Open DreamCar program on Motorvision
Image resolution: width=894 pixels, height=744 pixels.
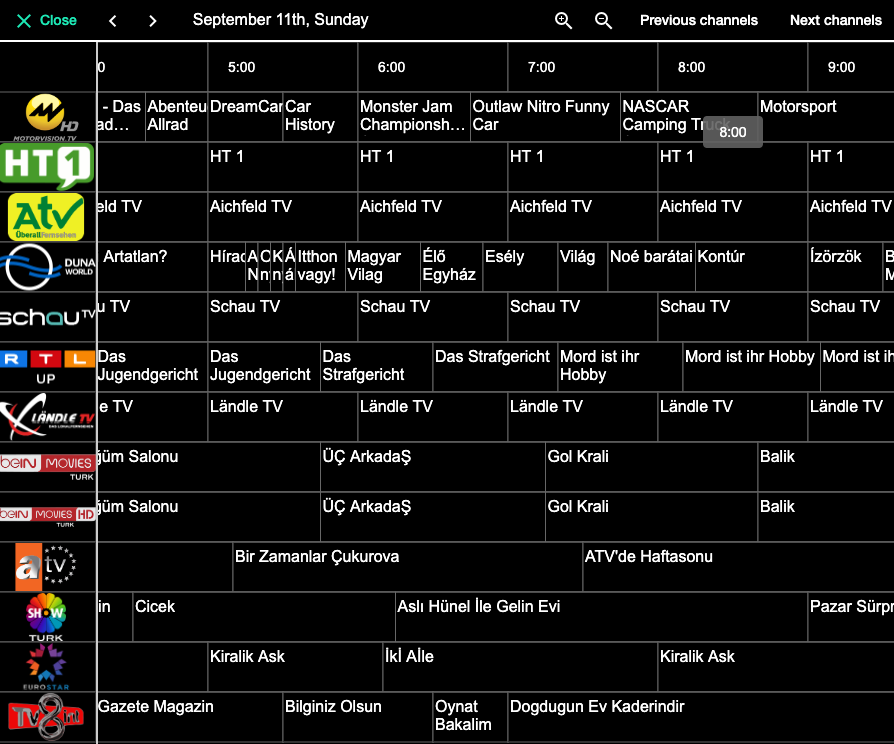(246, 117)
